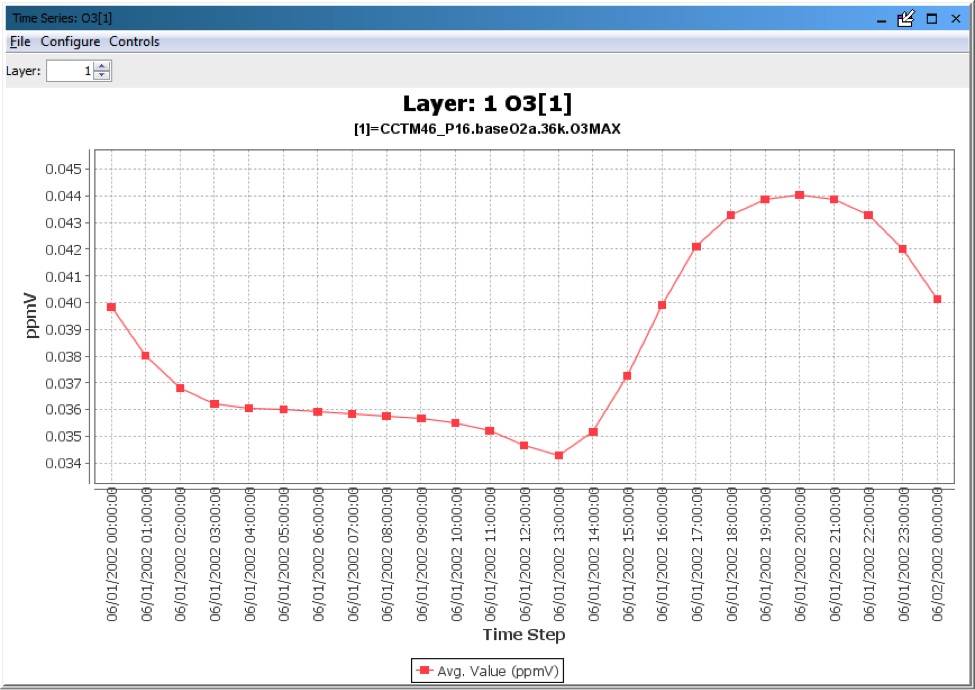This screenshot has height=690, width=975.
Task: Select the data point at 22:00:00
Action: pos(869,215)
